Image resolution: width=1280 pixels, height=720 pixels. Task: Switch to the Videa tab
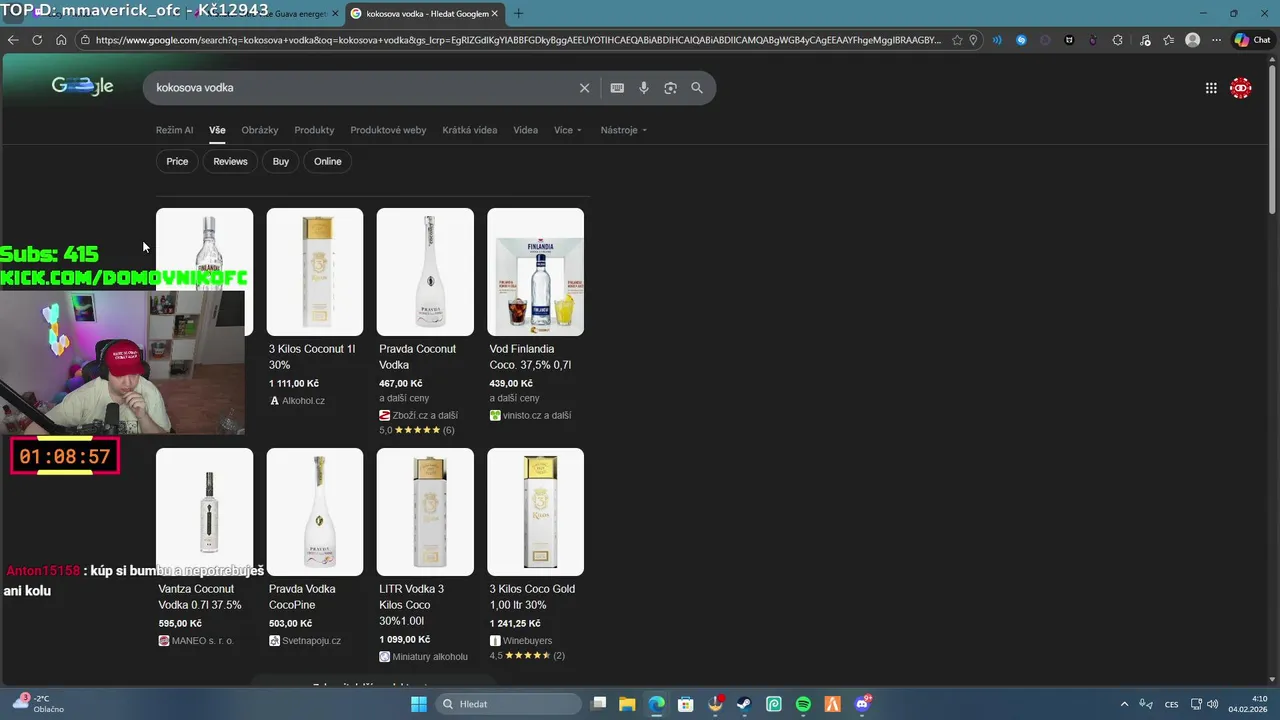pos(525,130)
